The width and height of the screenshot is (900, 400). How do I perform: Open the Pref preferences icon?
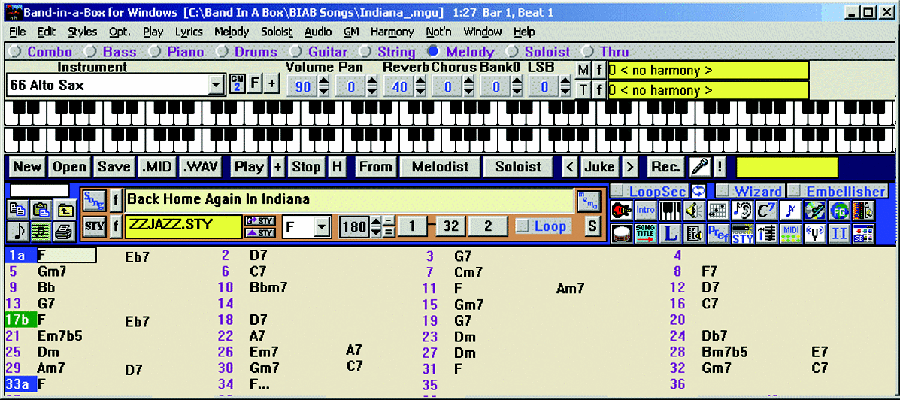tap(718, 234)
